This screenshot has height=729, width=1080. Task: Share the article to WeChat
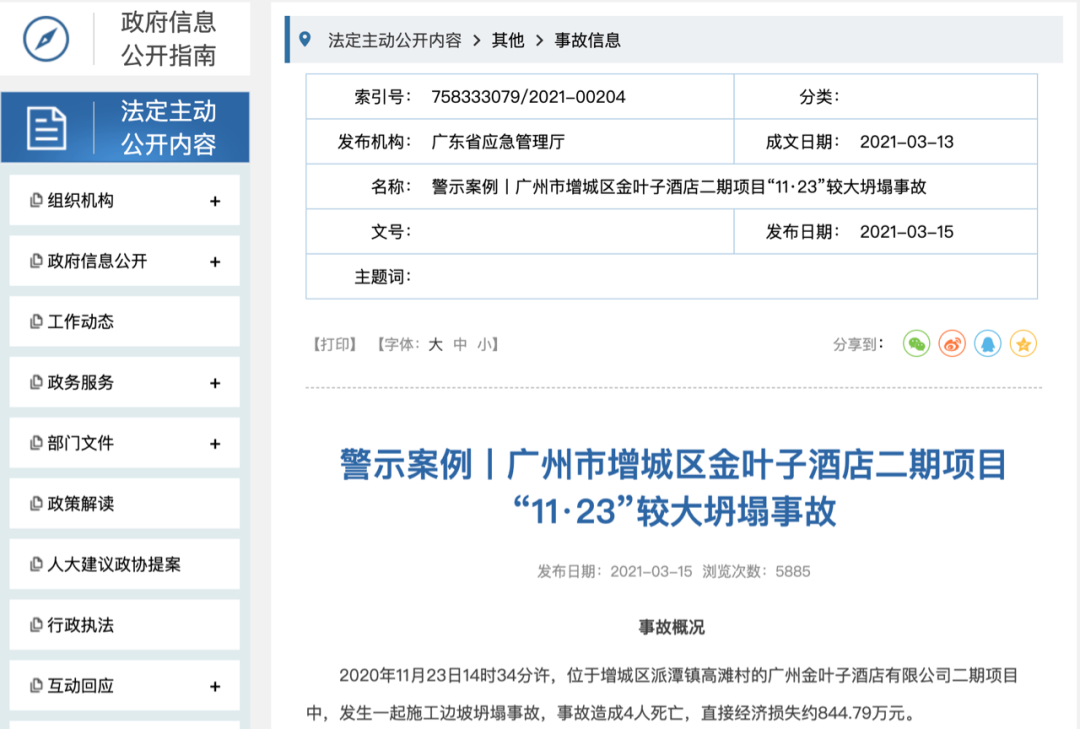(916, 344)
